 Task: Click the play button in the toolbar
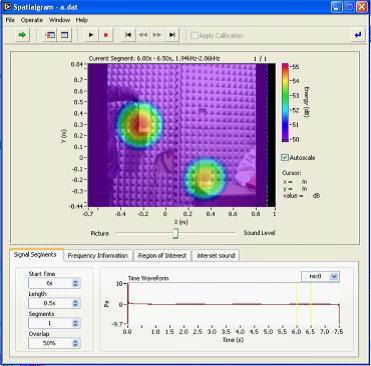click(91, 35)
